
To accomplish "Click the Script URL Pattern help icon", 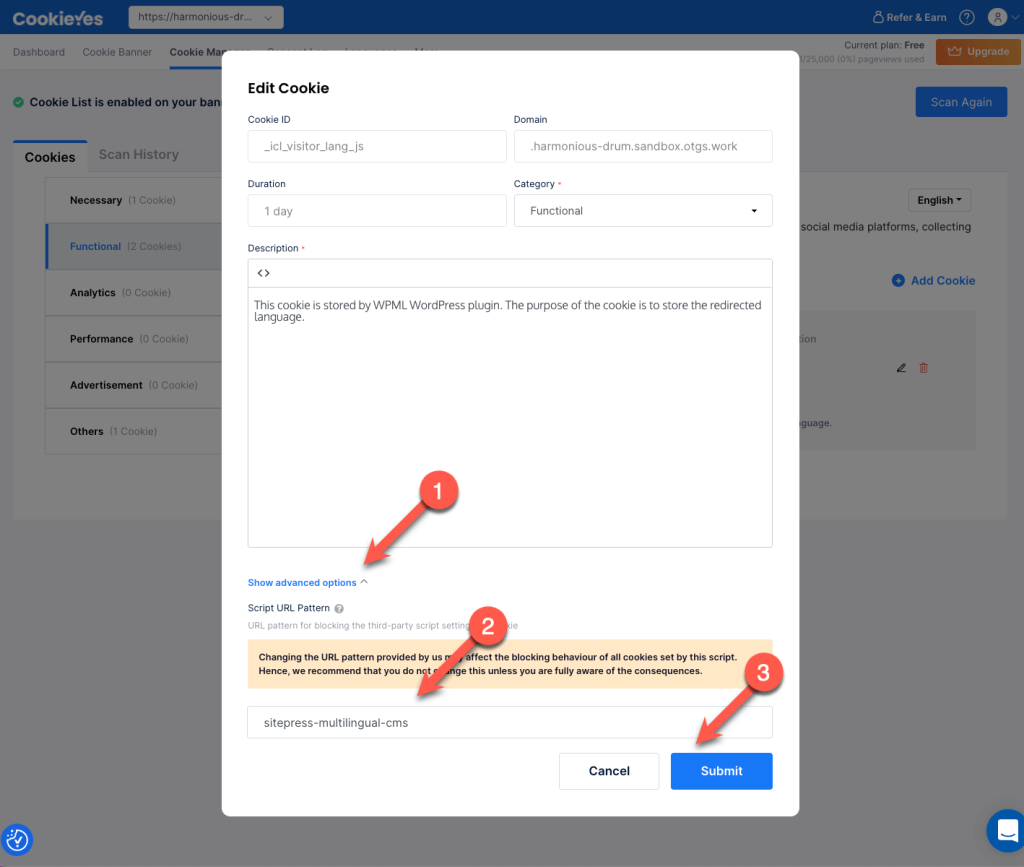I will point(339,608).
